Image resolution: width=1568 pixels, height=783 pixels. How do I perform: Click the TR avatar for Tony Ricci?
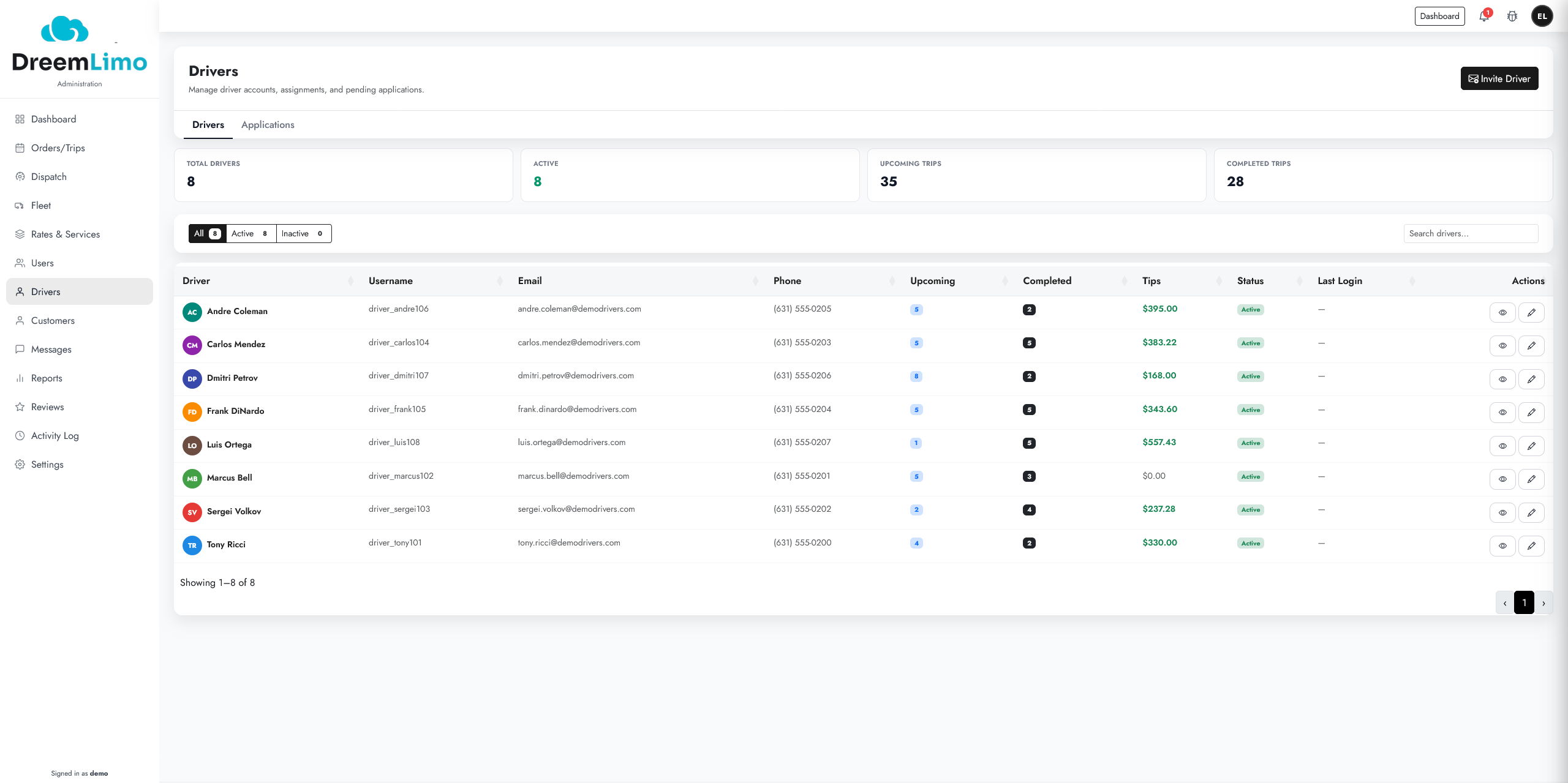click(192, 545)
